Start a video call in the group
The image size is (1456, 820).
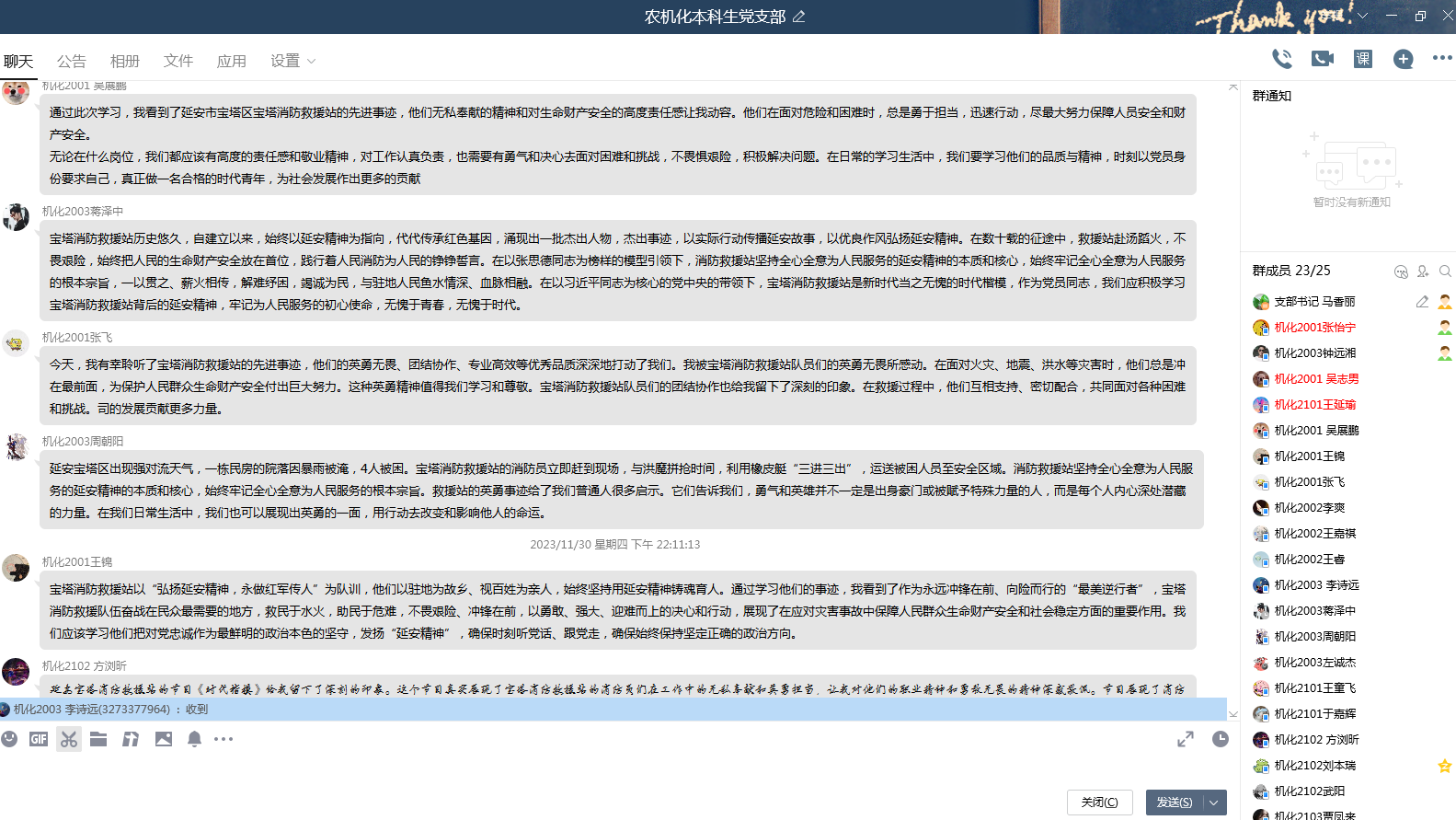[x=1322, y=59]
